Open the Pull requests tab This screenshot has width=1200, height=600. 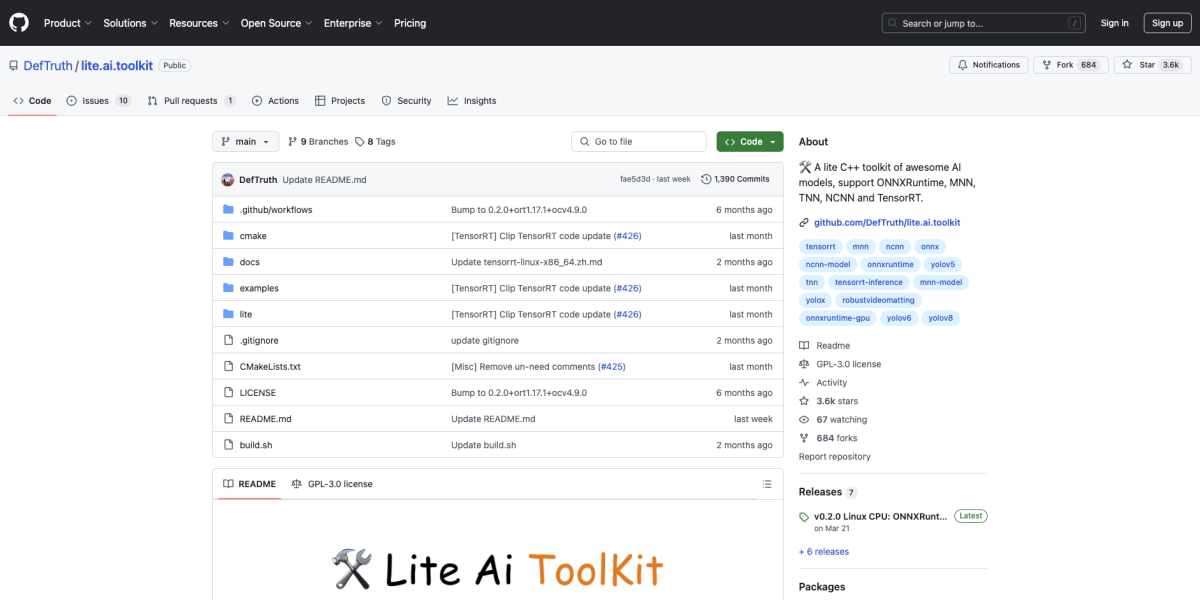pos(190,100)
